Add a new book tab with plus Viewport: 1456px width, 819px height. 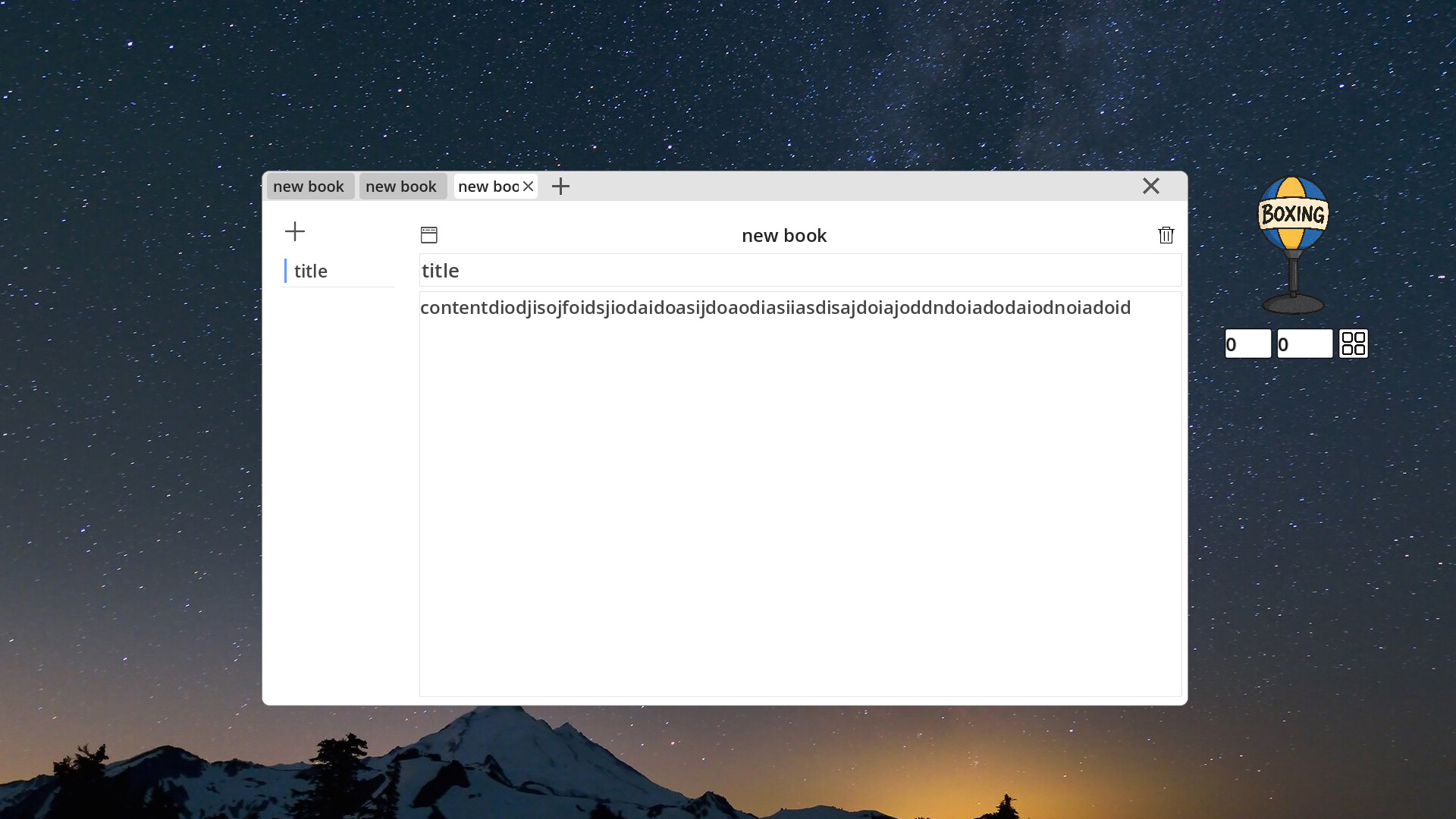(560, 187)
